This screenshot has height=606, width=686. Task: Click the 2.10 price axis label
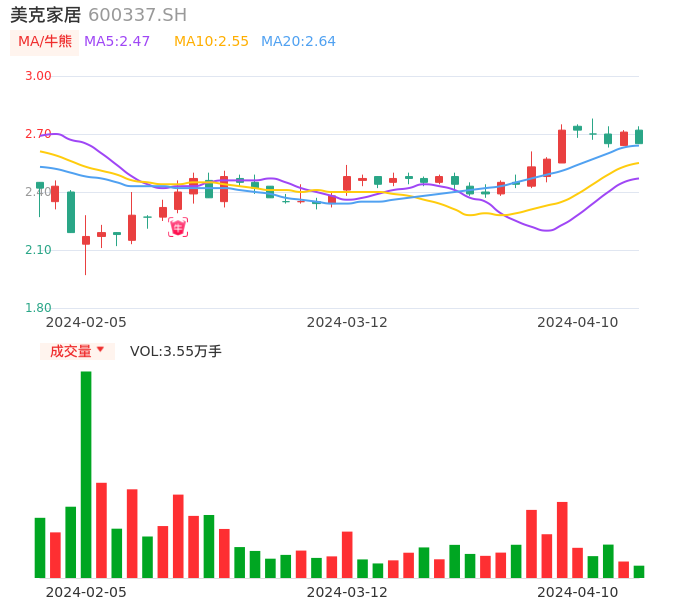38,250
